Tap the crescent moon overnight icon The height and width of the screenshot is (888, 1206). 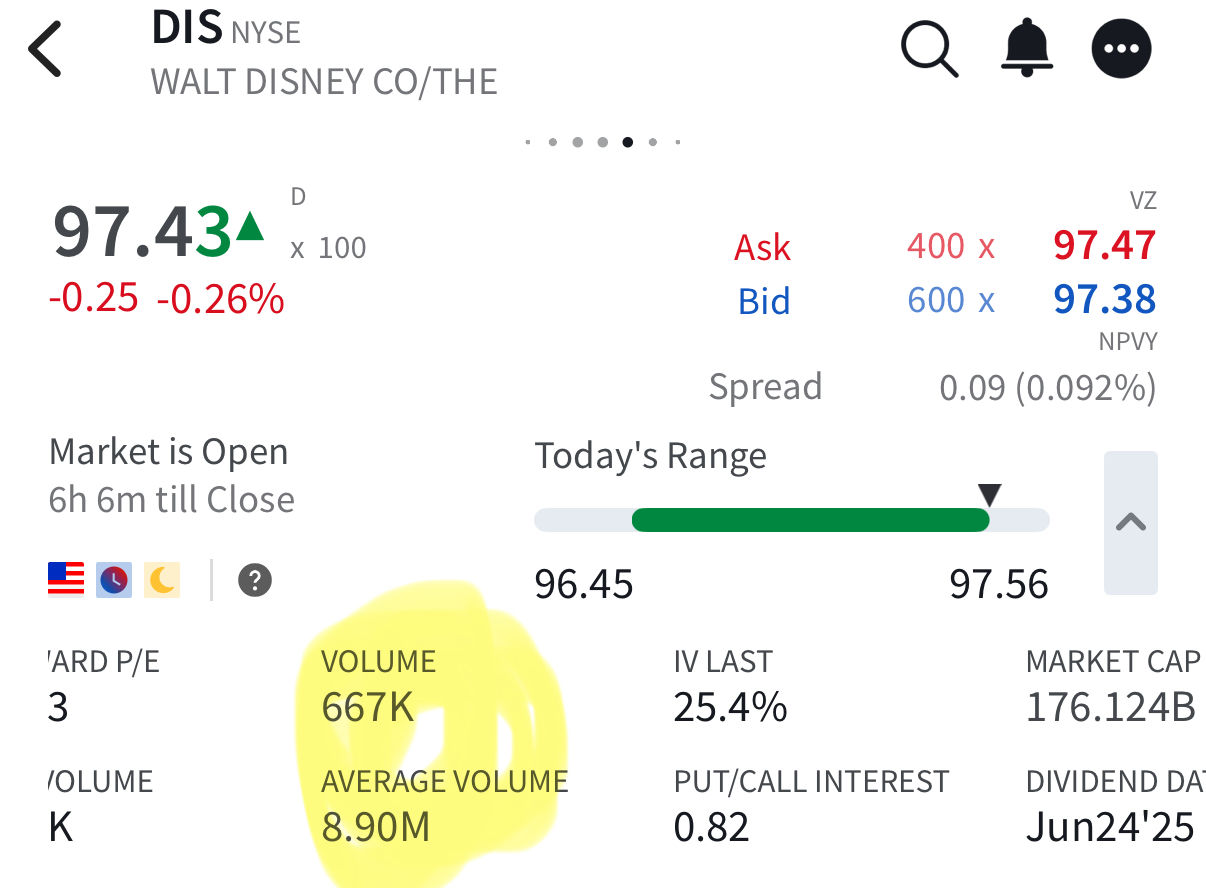pyautogui.click(x=161, y=580)
